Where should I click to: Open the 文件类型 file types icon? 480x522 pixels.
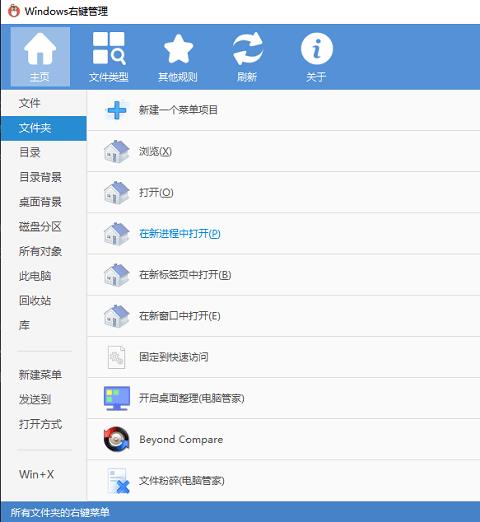(x=109, y=48)
